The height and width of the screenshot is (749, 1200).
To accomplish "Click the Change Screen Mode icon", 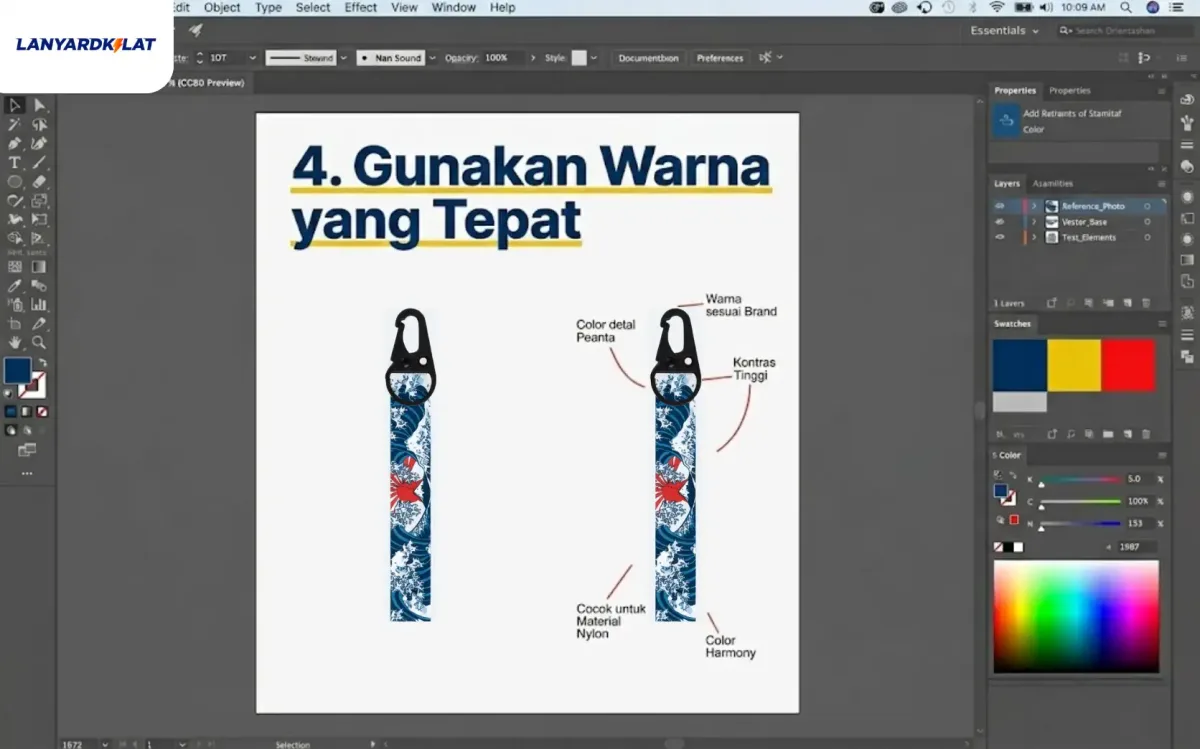I will (27, 451).
